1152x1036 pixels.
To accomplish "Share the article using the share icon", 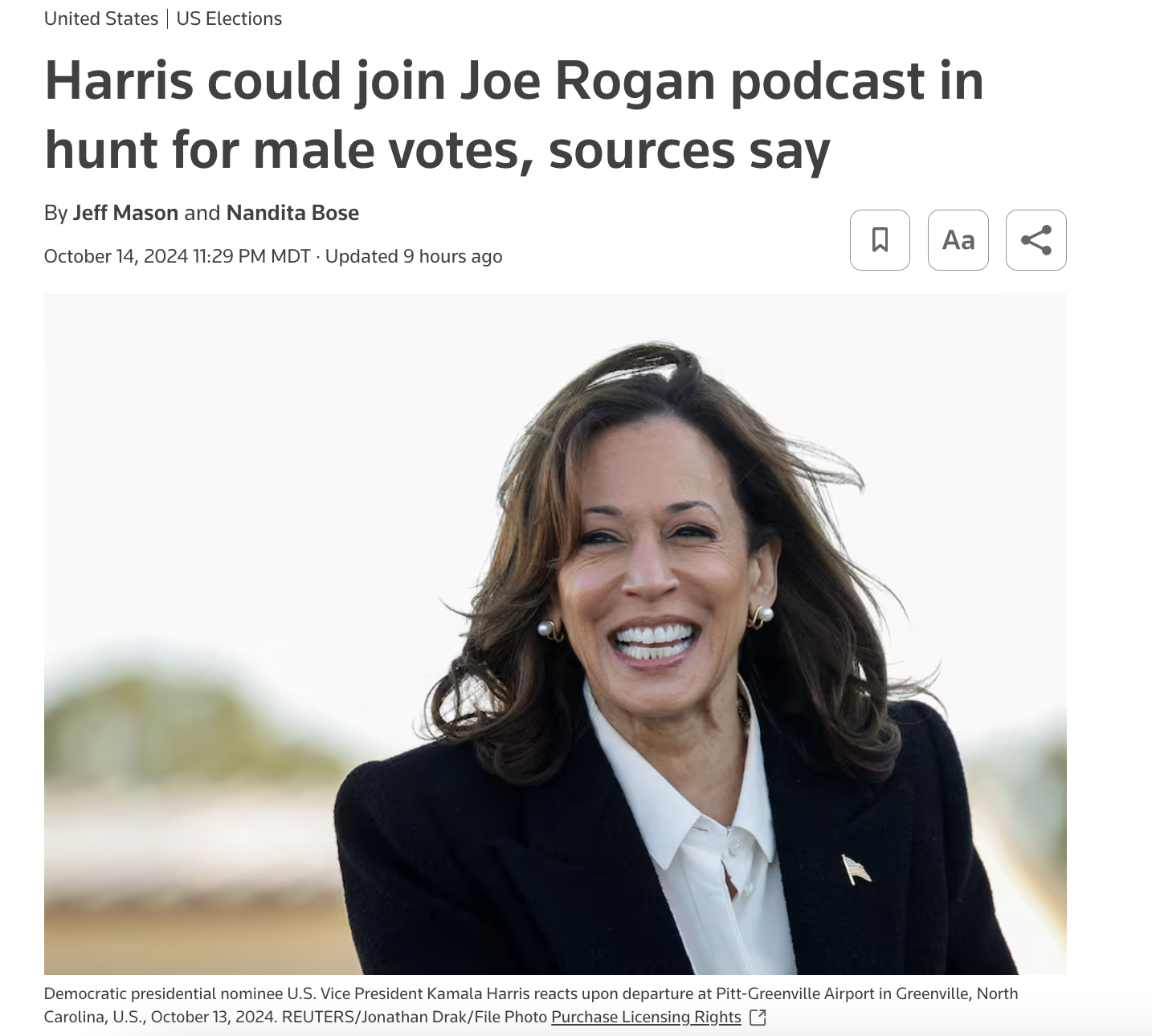I will coord(1036,240).
